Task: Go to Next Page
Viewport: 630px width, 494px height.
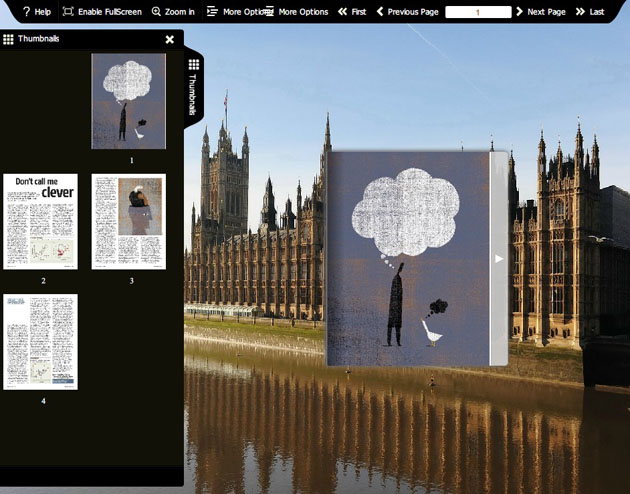Action: point(540,12)
